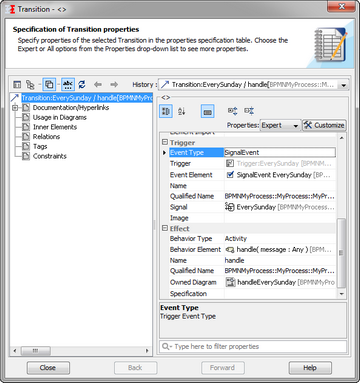Screen dimensions: 360x383
Task: Click the first tree toolbar layout icon
Action: pyautogui.click(x=17, y=85)
